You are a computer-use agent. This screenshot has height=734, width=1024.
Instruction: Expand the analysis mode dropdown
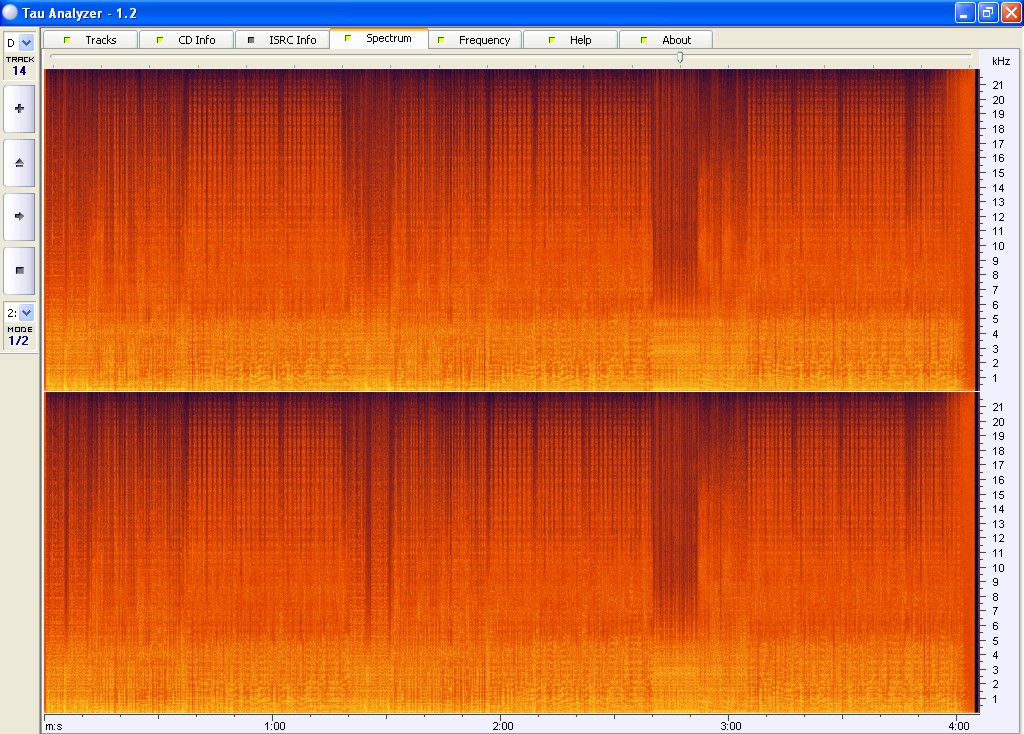click(x=26, y=312)
